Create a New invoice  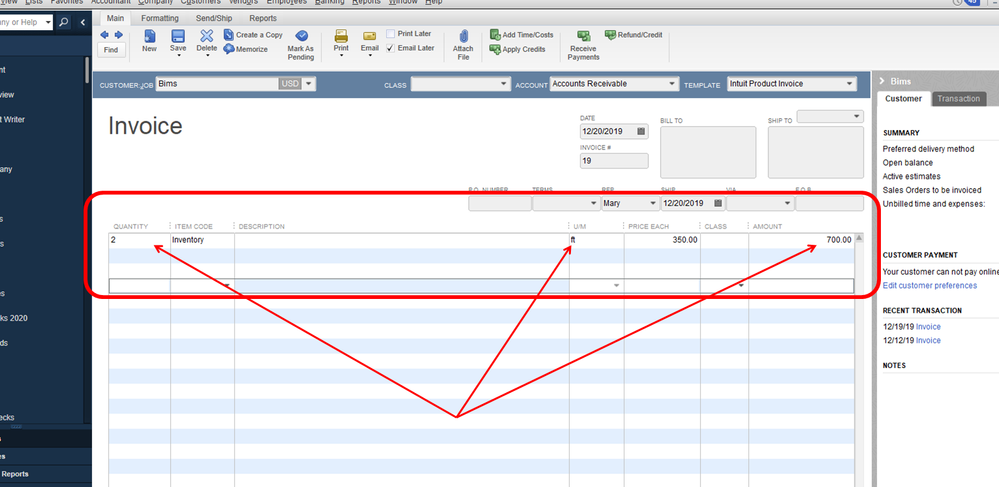pos(149,41)
